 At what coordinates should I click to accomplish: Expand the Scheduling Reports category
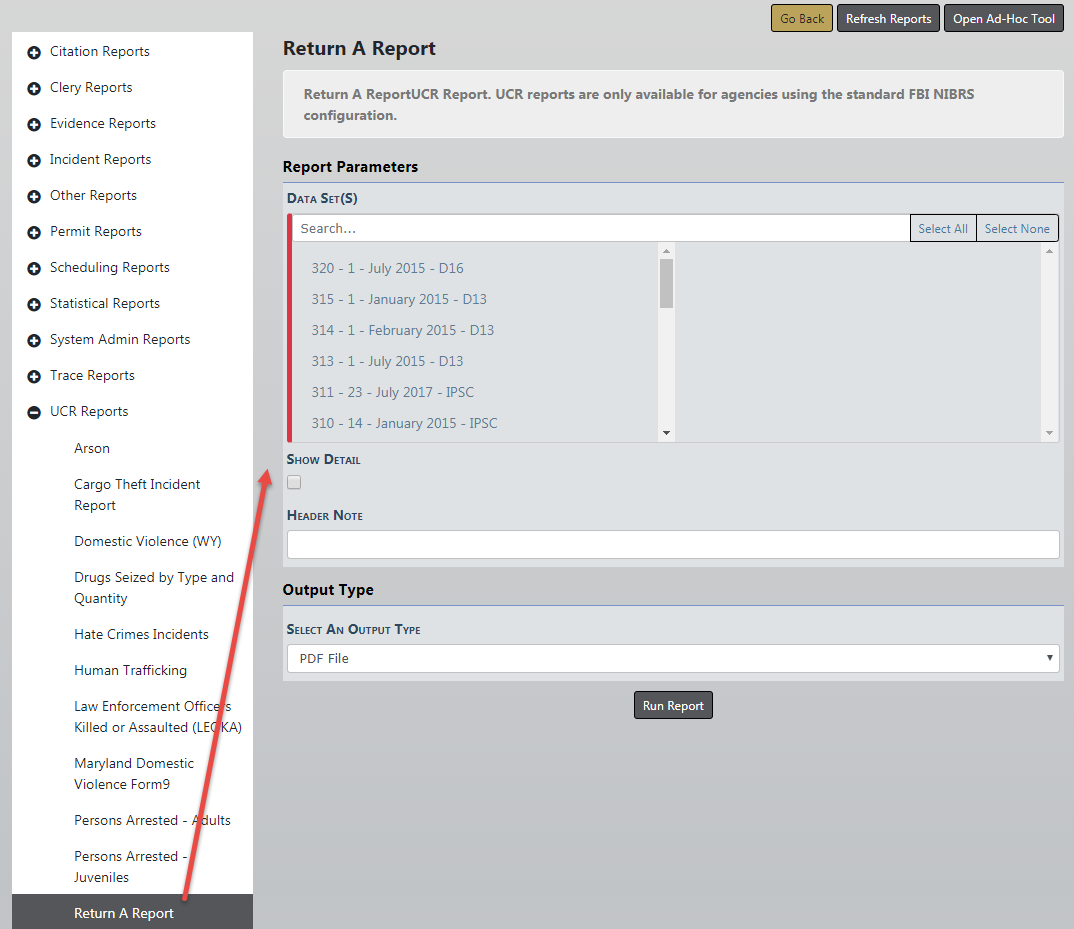[109, 268]
